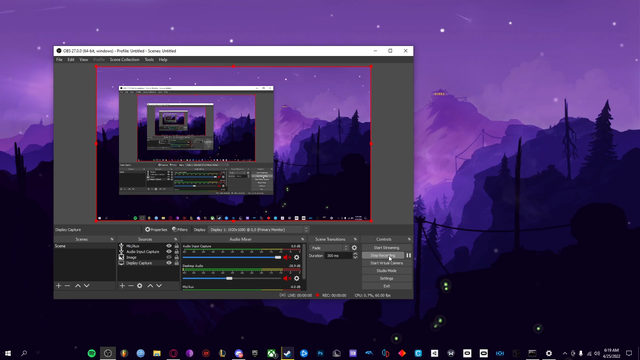640x360 pixels.
Task: Remove selected source with the minus icon
Action: 131,286
